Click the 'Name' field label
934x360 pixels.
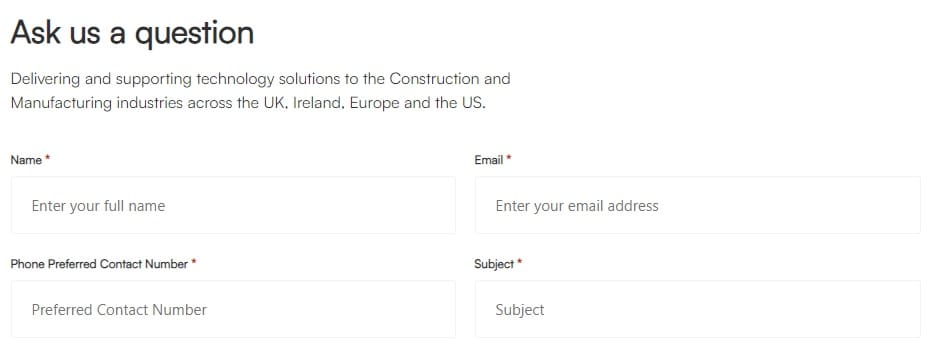26,160
